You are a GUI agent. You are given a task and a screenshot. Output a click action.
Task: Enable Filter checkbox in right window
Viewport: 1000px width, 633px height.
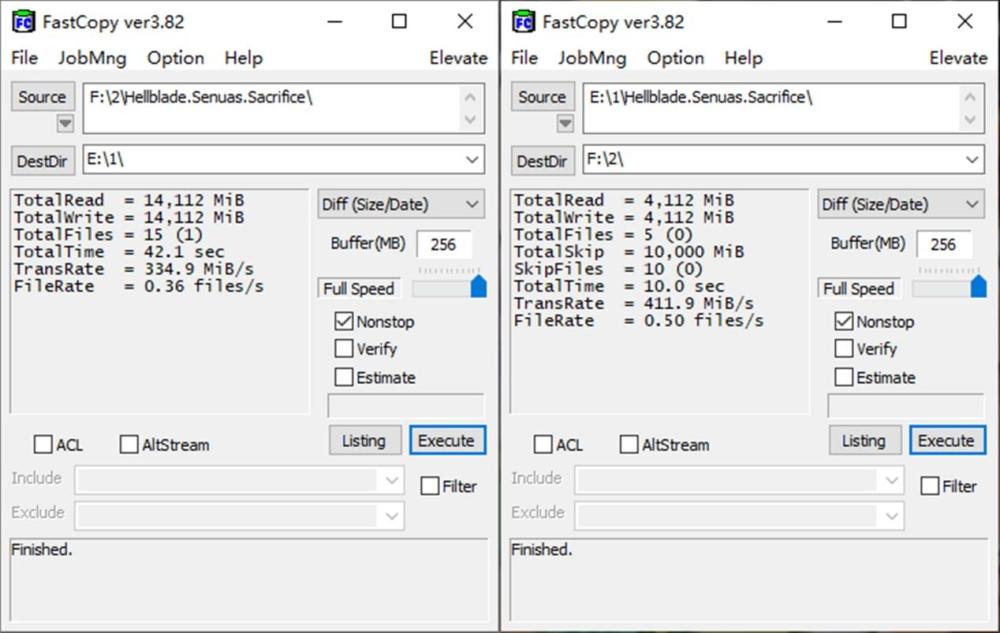click(930, 486)
